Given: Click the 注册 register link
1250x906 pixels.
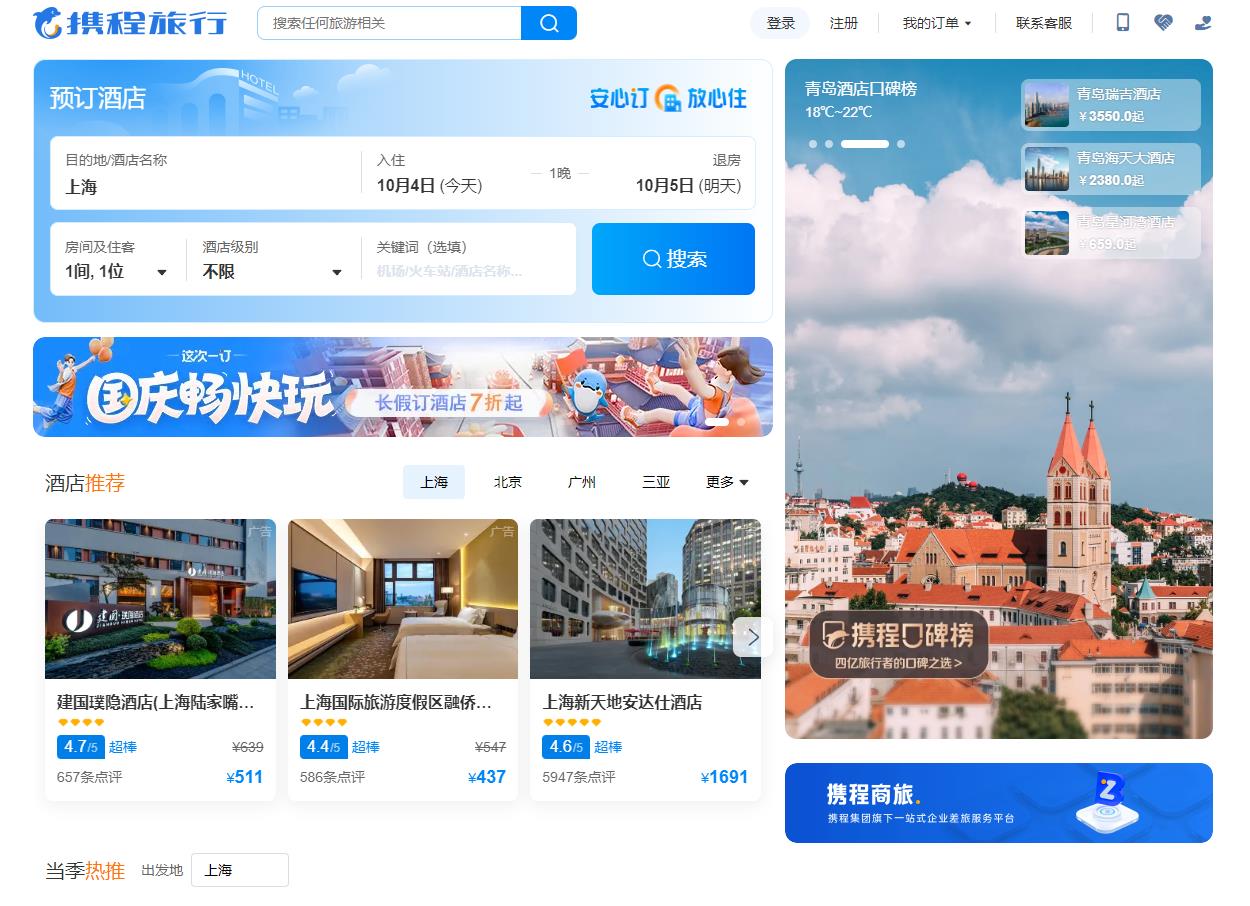Looking at the screenshot, I should pos(844,23).
